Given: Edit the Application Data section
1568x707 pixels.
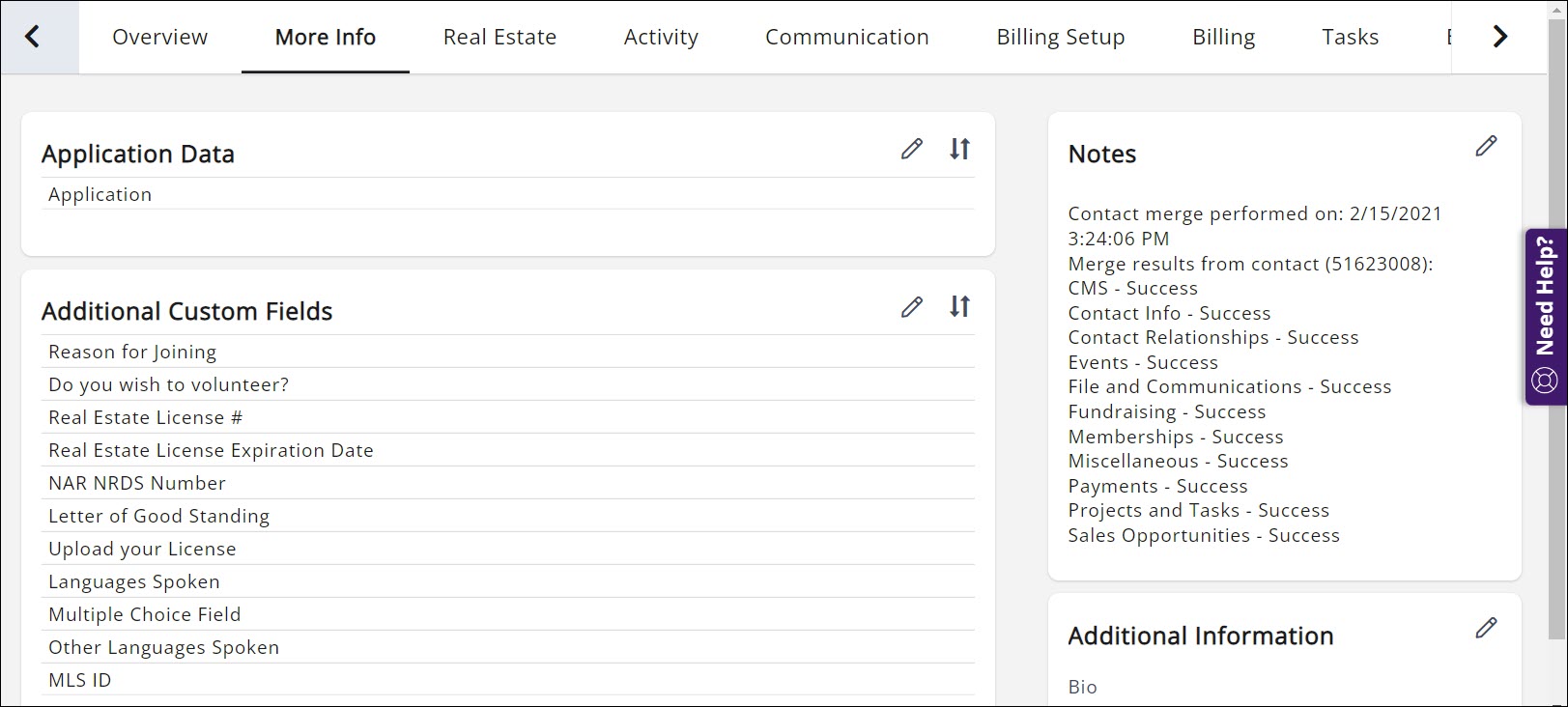Looking at the screenshot, I should [911, 149].
